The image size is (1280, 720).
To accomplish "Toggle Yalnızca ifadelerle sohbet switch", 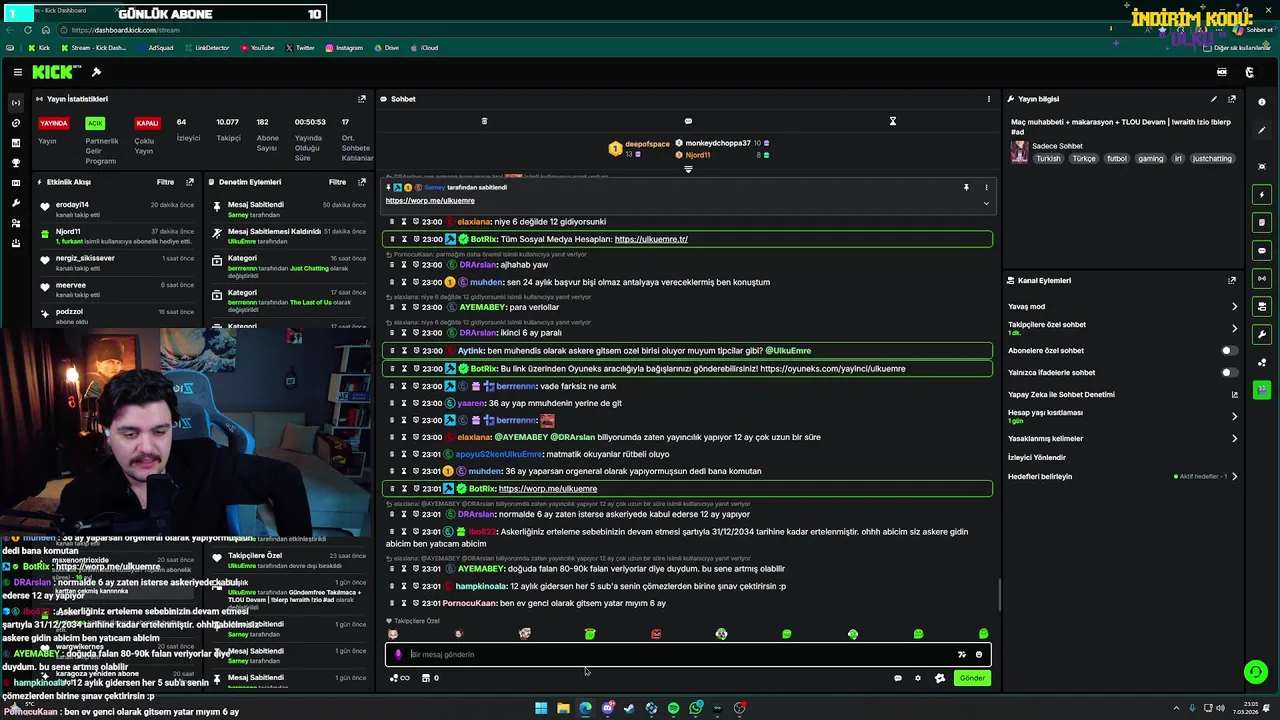I will coord(1229,373).
